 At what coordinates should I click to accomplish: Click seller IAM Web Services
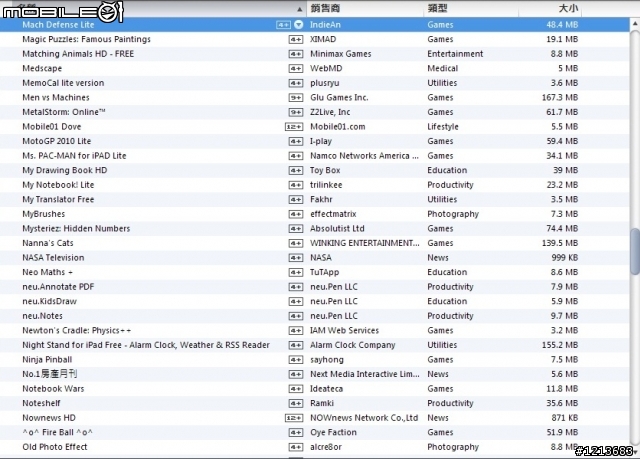coord(344,330)
